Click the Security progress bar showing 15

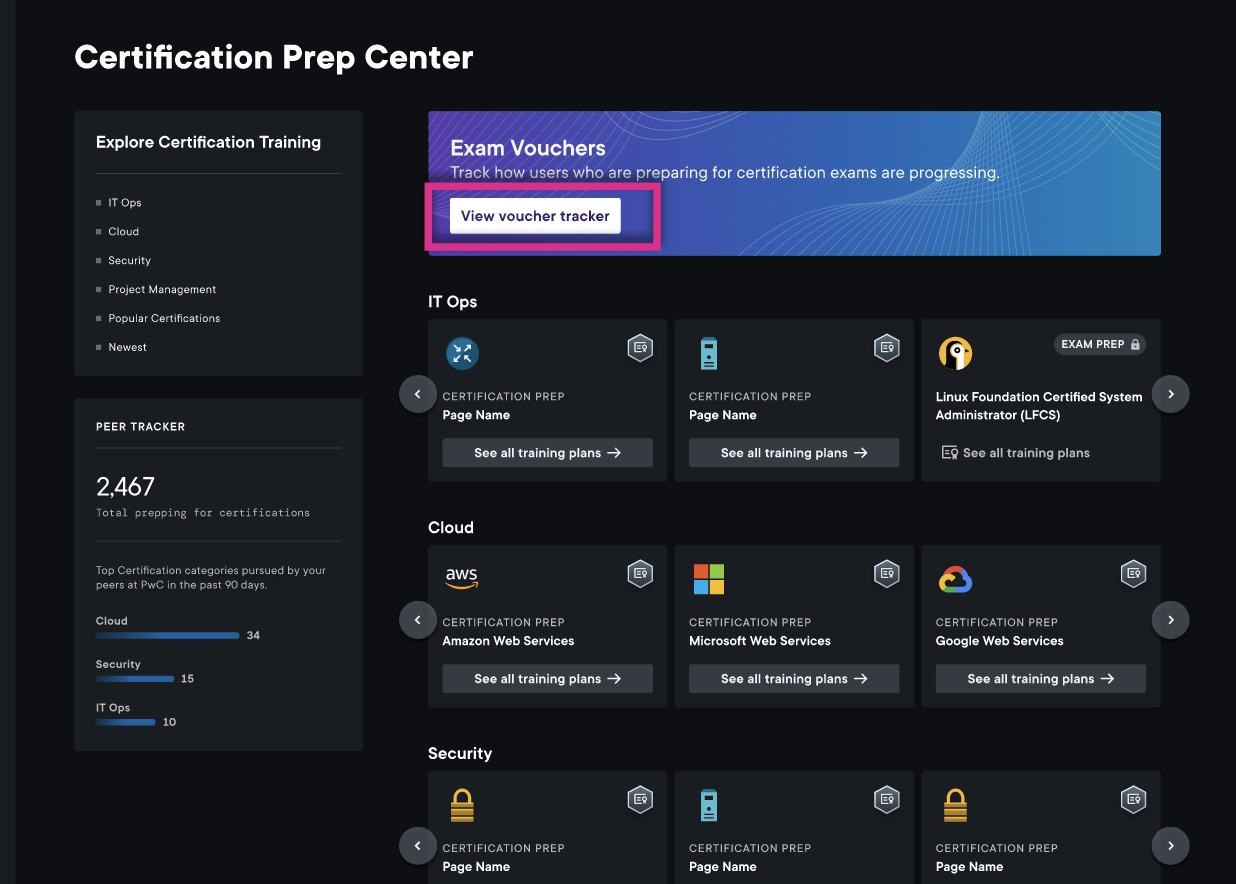click(x=135, y=678)
